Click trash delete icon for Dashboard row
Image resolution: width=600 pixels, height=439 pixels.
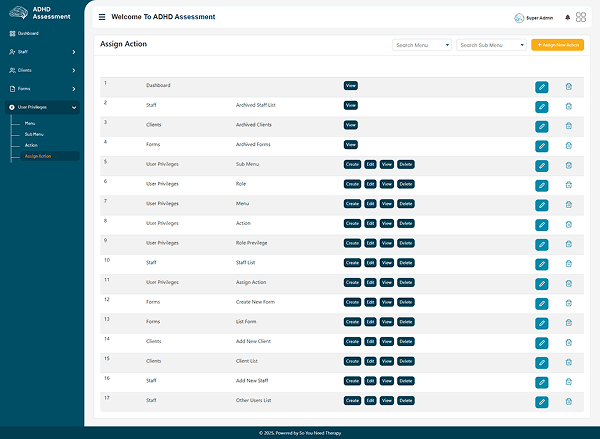tap(569, 87)
